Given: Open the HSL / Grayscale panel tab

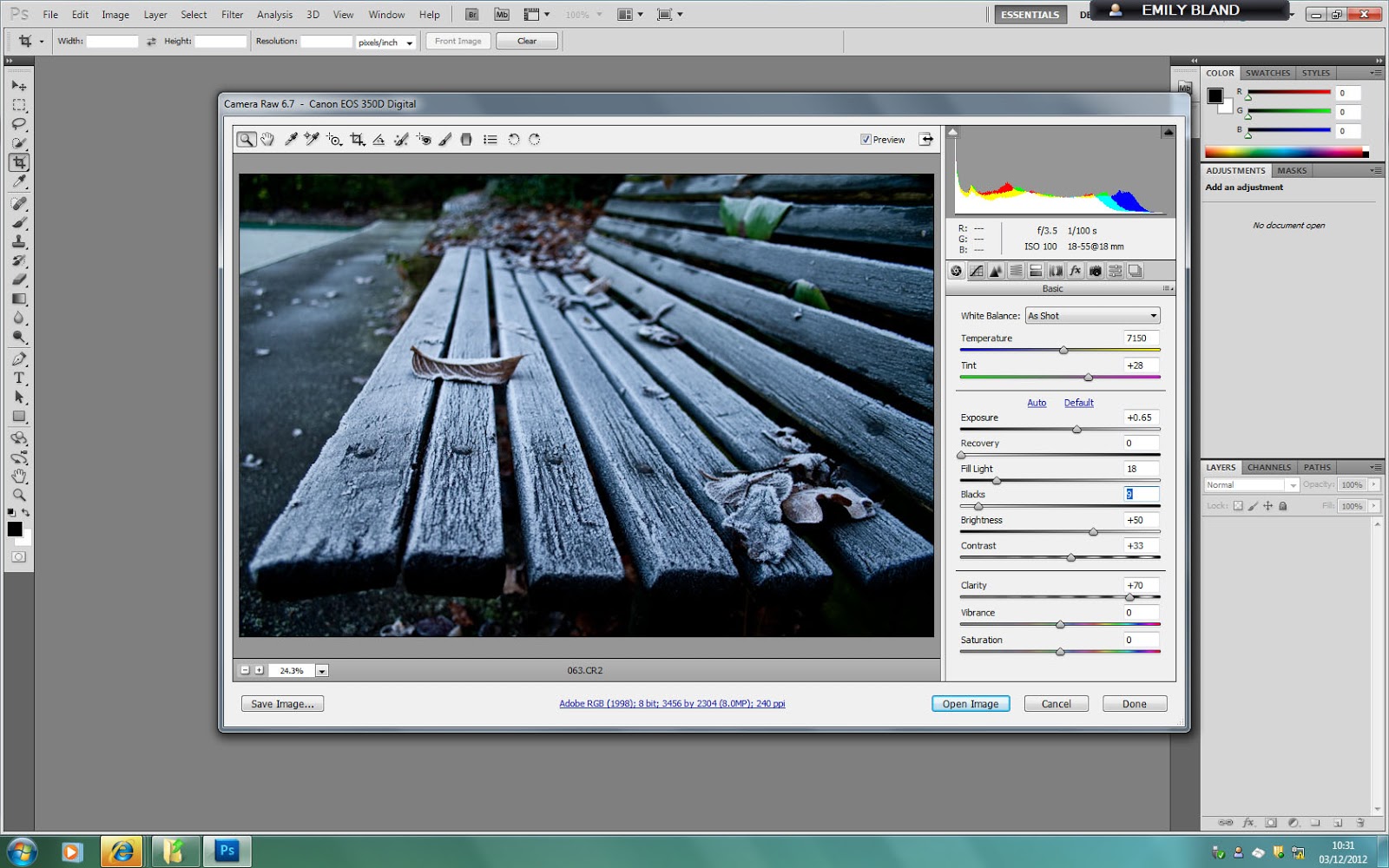Looking at the screenshot, I should click(1016, 271).
